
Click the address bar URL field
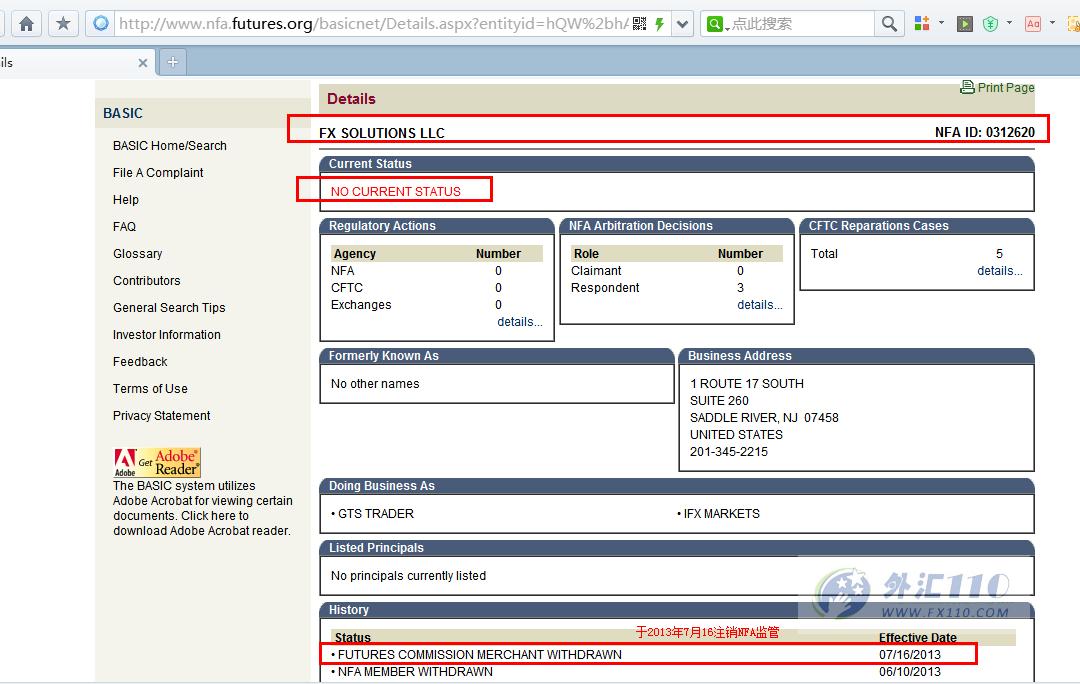[373, 24]
